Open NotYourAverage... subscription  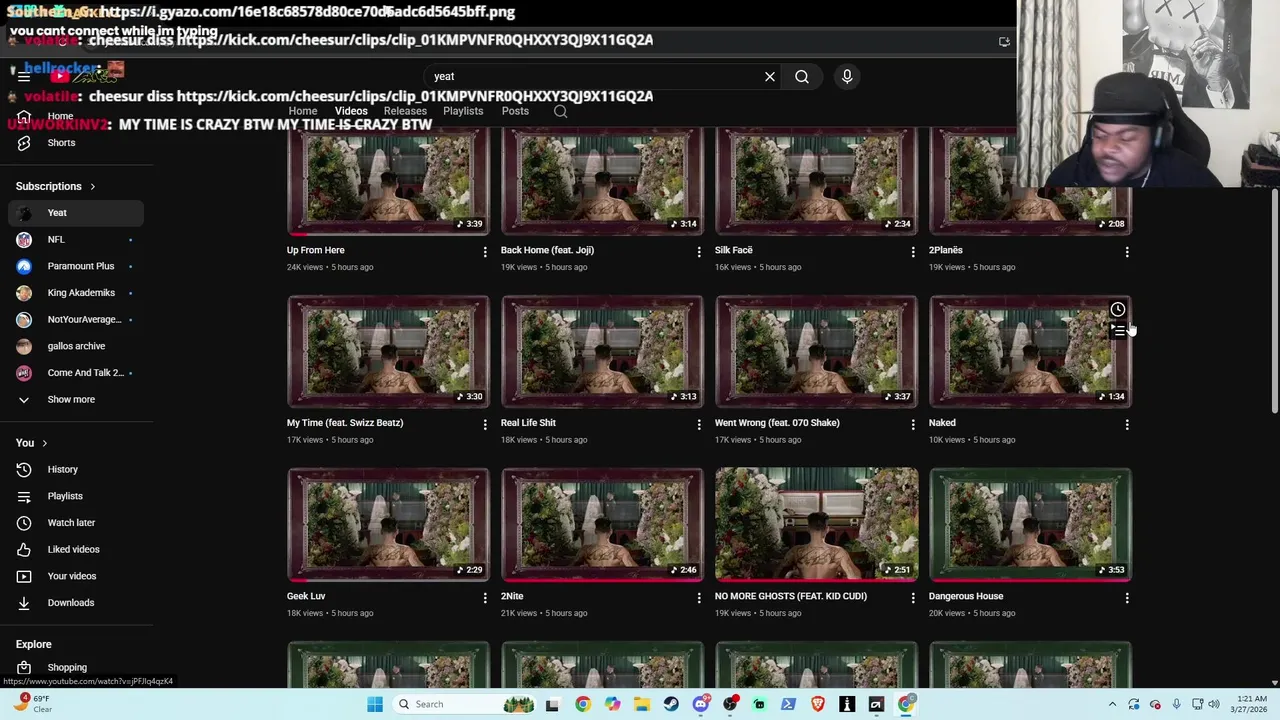[76, 319]
